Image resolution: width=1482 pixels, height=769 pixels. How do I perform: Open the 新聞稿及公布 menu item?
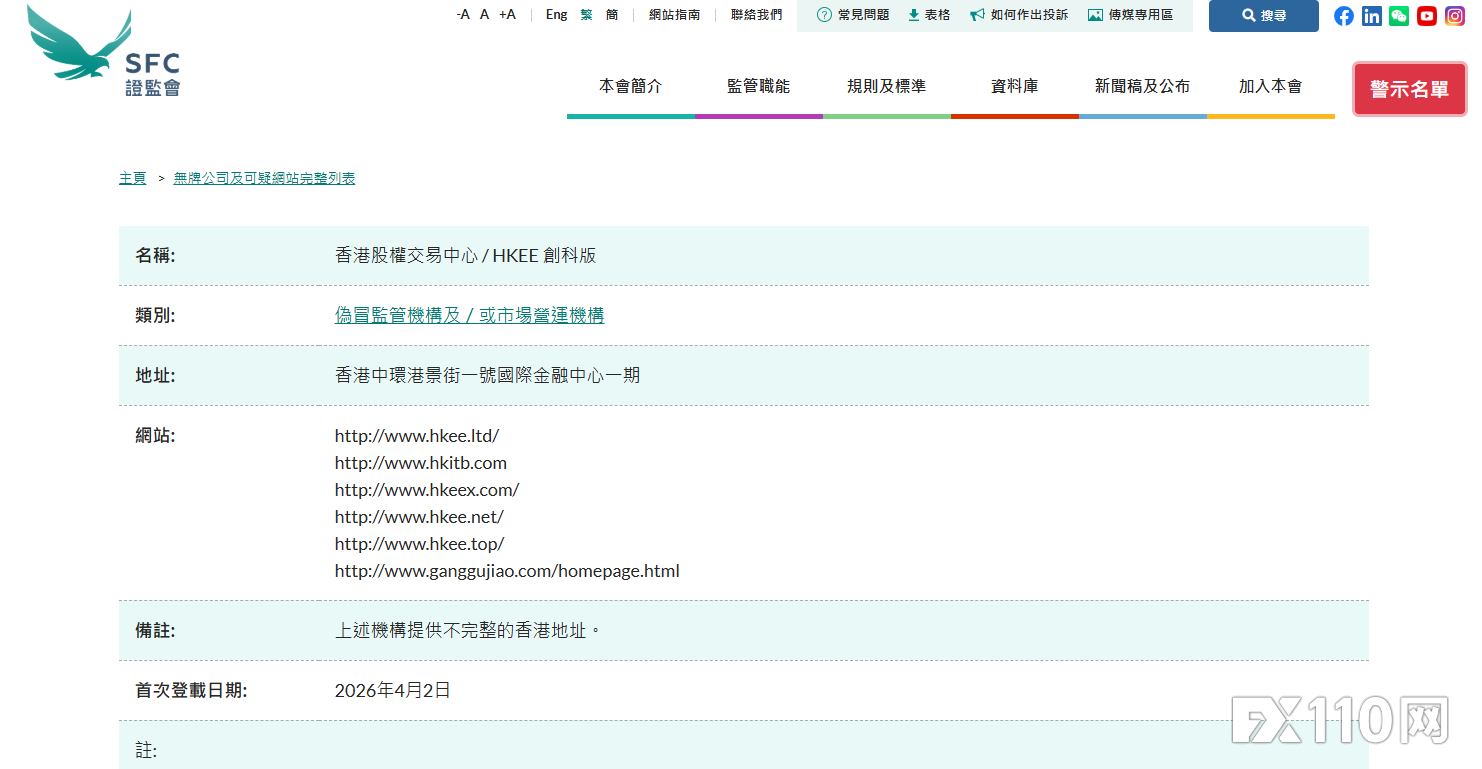1142,87
